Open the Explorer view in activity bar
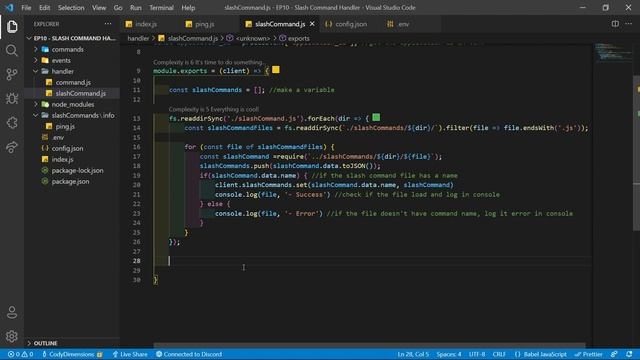The image size is (640, 360). coord(12,27)
